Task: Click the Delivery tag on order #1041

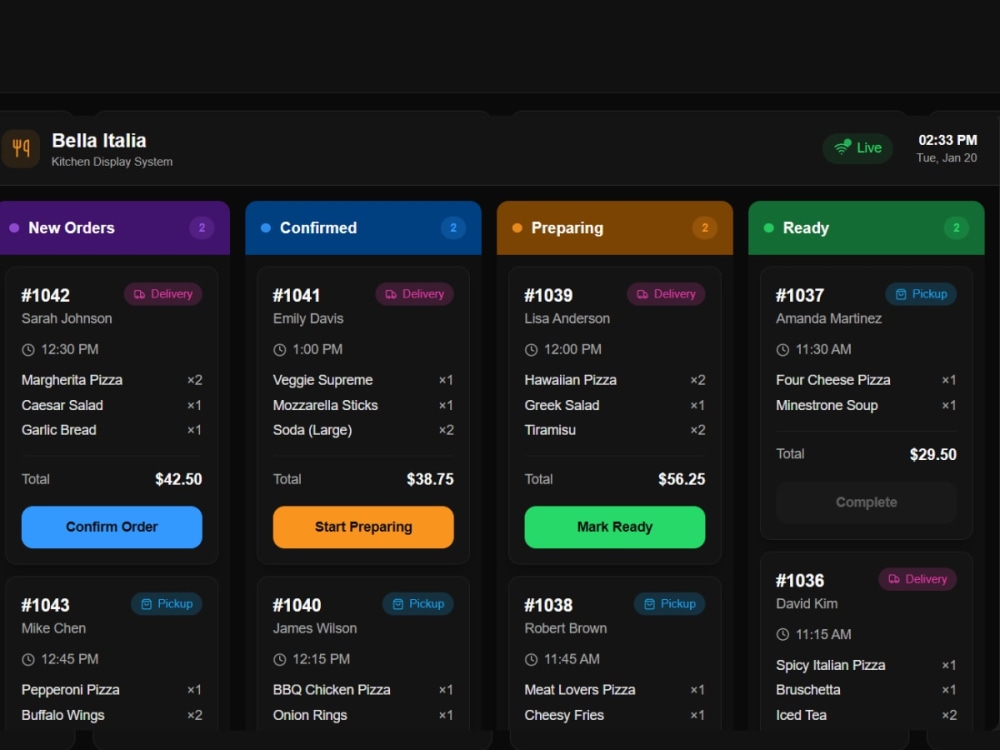Action: click(415, 294)
